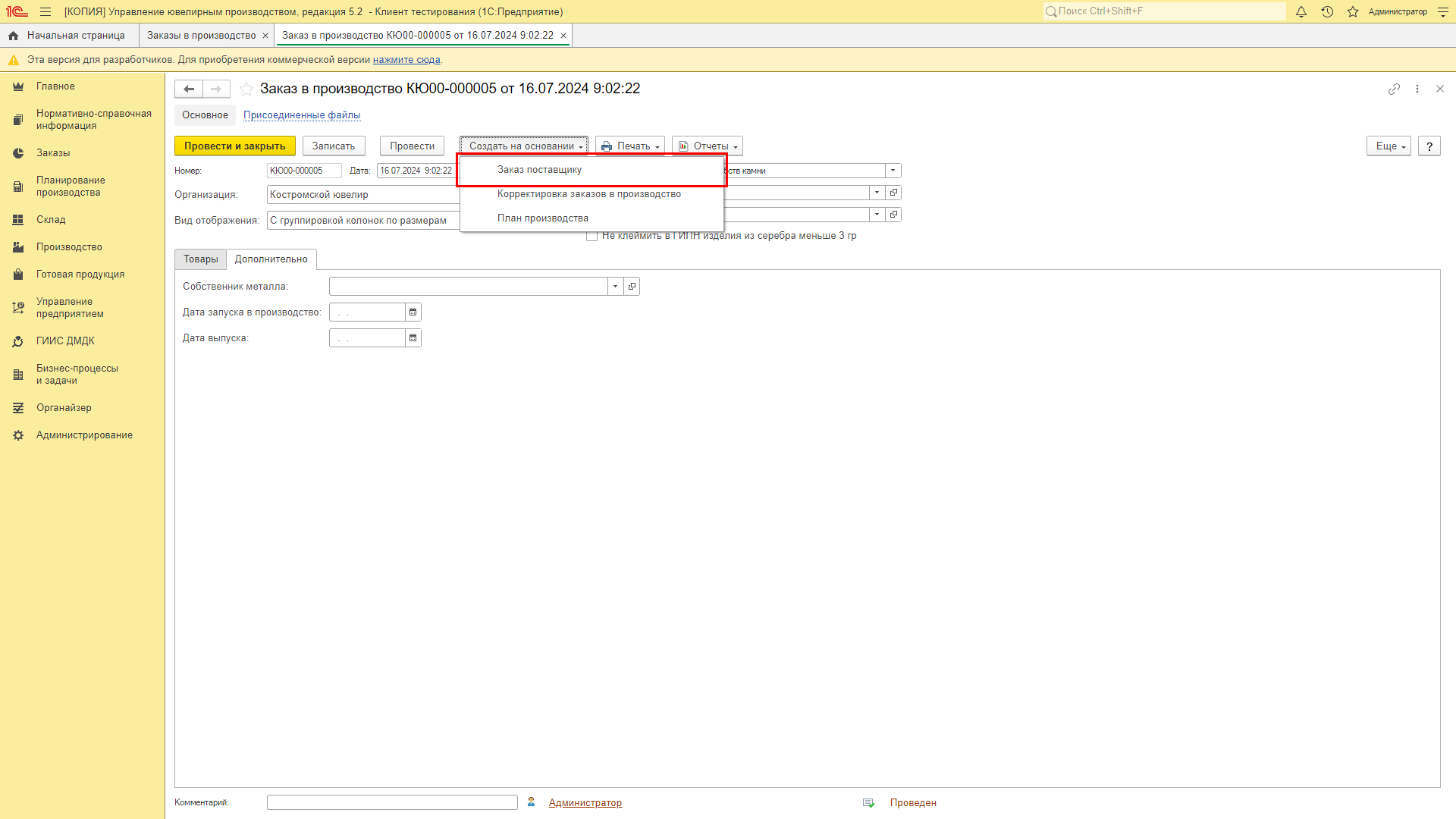Click the search field Поиск Ctrl+Shift+F

(1164, 11)
